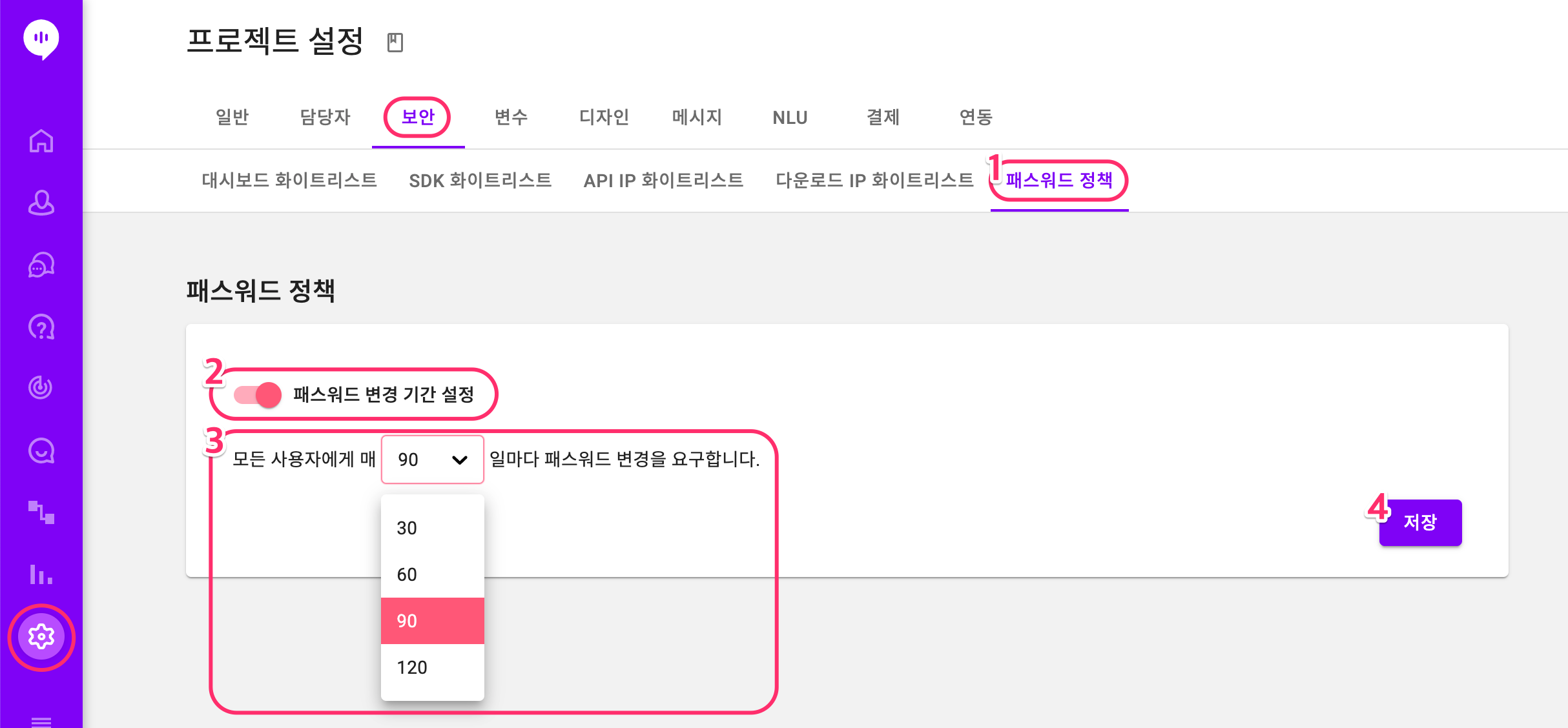1568x728 pixels.
Task: Open the user profile sidebar icon
Action: coord(41,203)
